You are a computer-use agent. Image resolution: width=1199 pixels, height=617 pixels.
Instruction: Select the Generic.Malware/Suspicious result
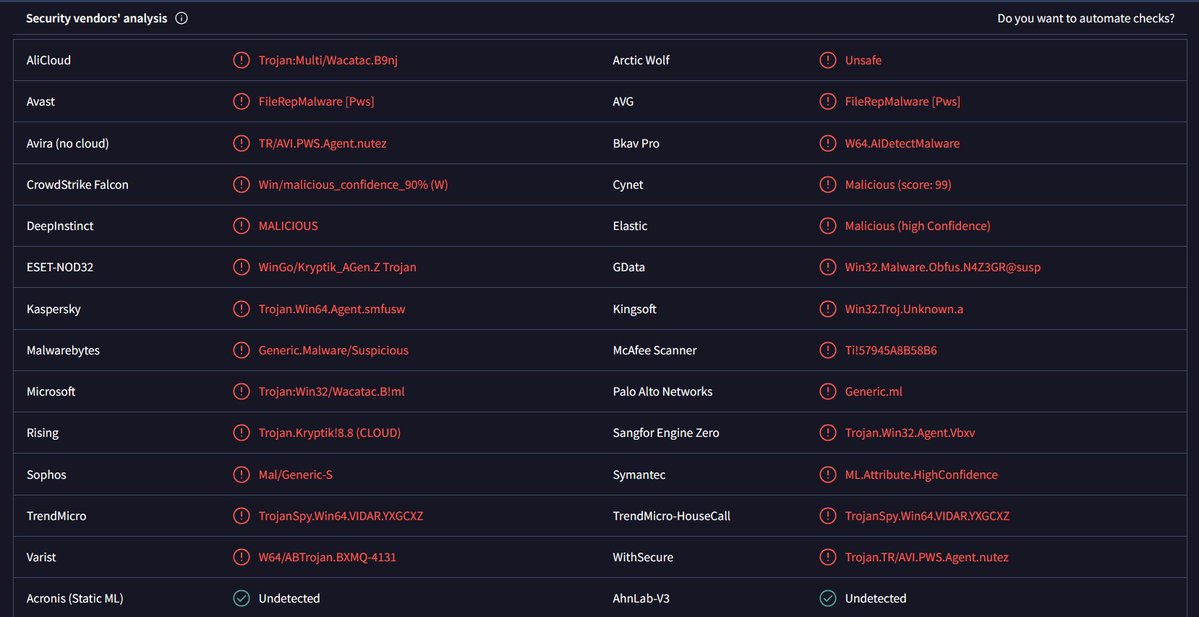333,350
